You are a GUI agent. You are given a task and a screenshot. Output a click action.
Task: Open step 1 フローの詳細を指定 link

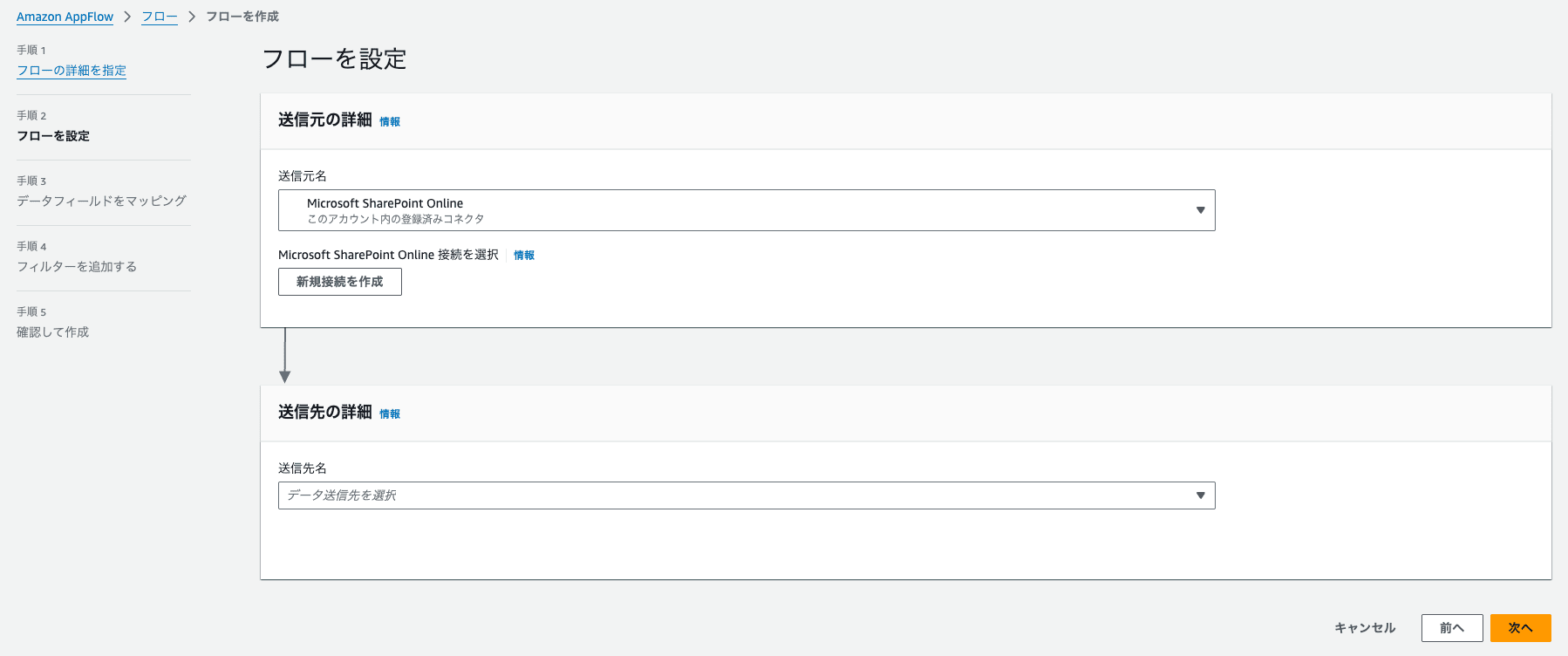(x=72, y=71)
